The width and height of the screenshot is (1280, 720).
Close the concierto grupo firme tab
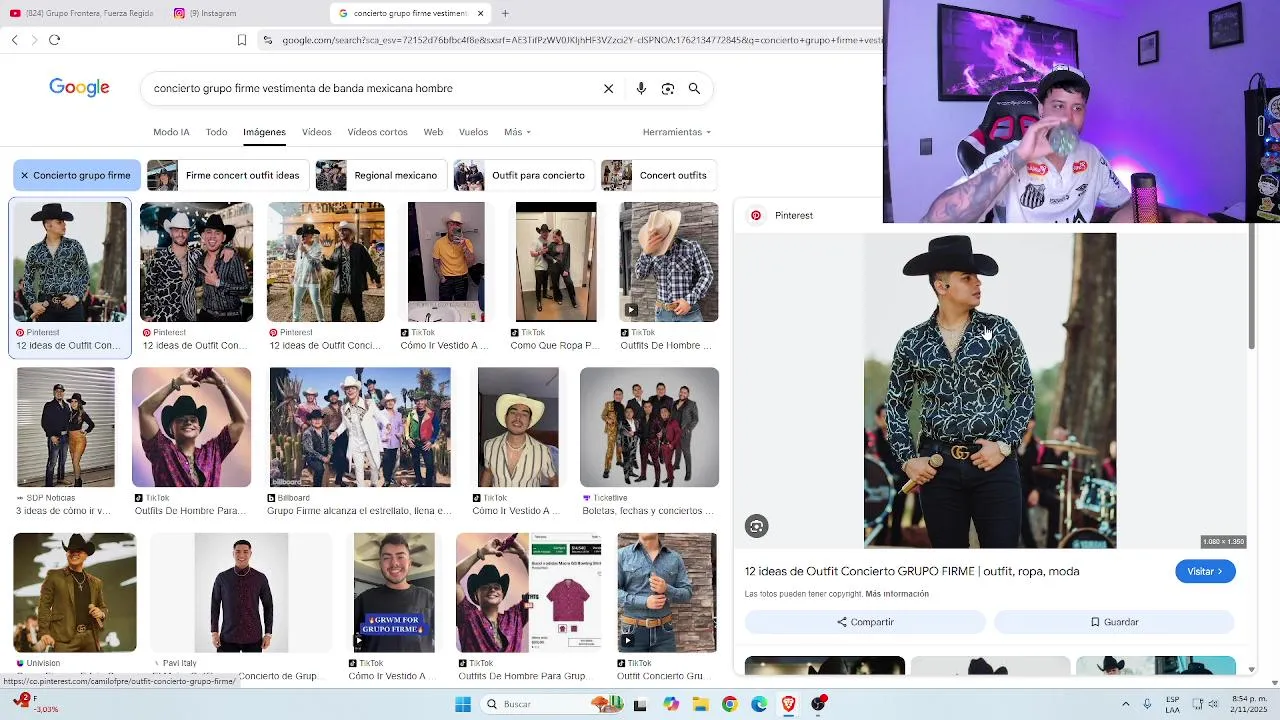click(x=480, y=13)
